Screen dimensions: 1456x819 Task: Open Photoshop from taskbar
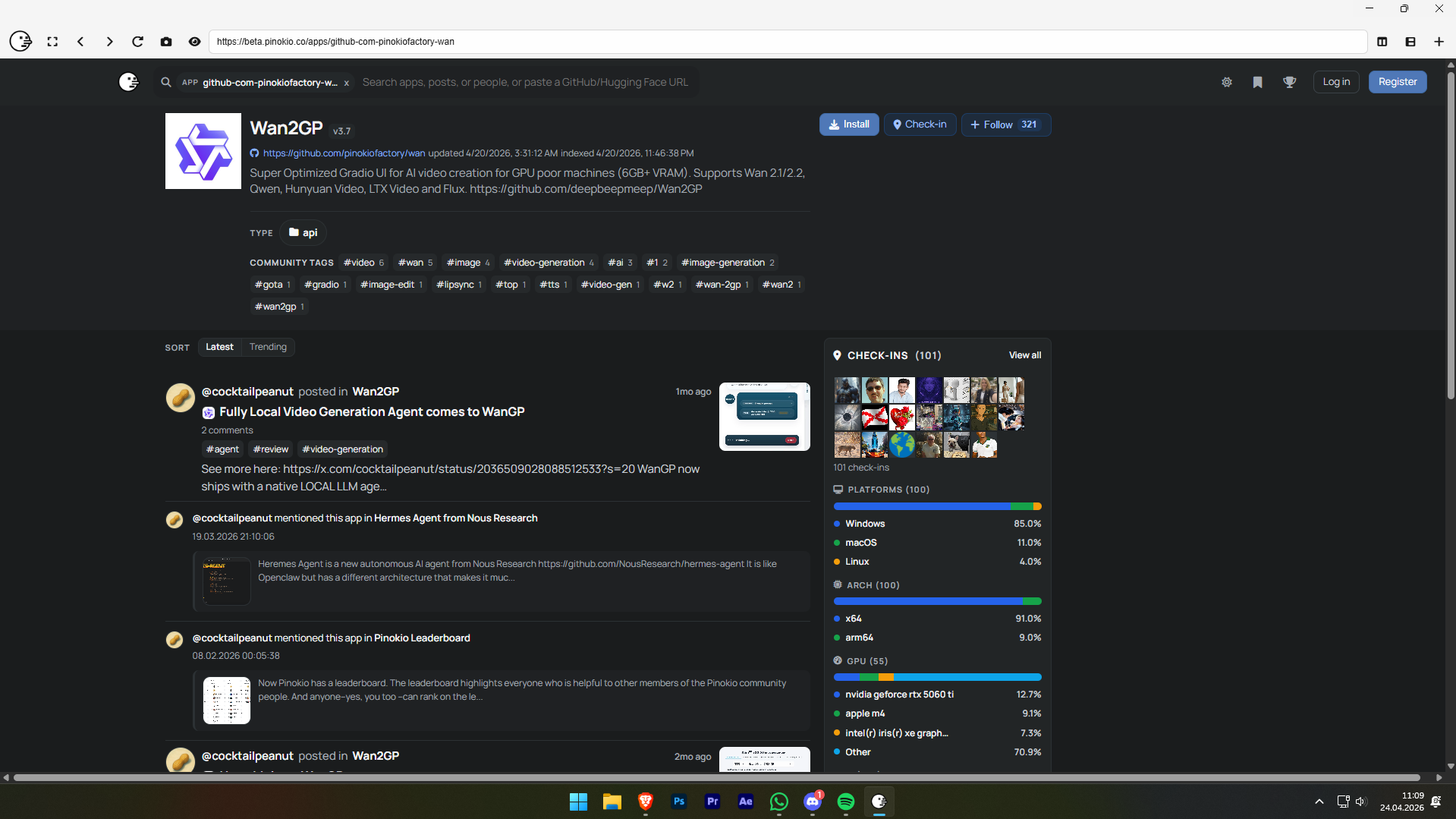(x=679, y=802)
